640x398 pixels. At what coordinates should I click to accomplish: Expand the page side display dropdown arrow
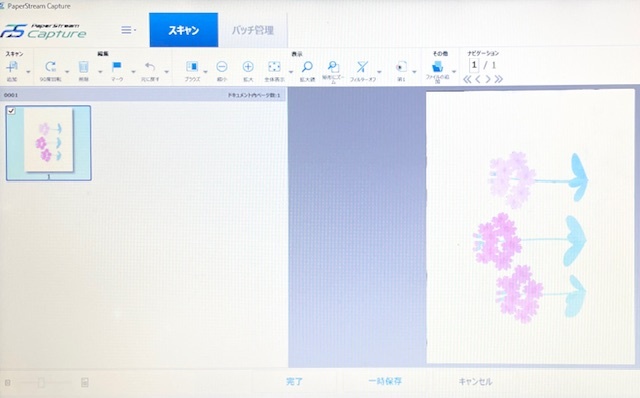pyautogui.click(x=414, y=72)
